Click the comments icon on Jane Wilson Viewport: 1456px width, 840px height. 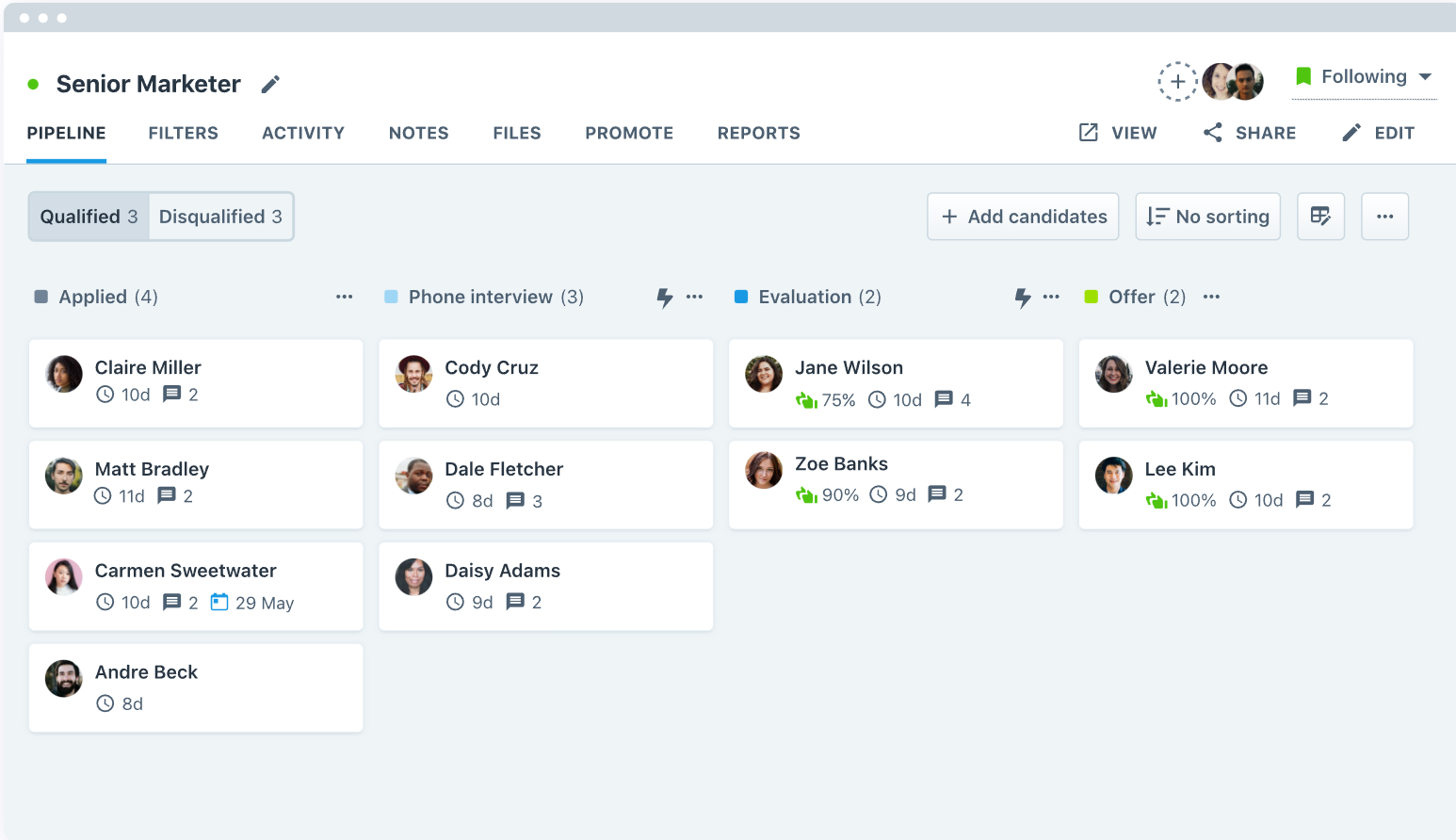(x=944, y=399)
